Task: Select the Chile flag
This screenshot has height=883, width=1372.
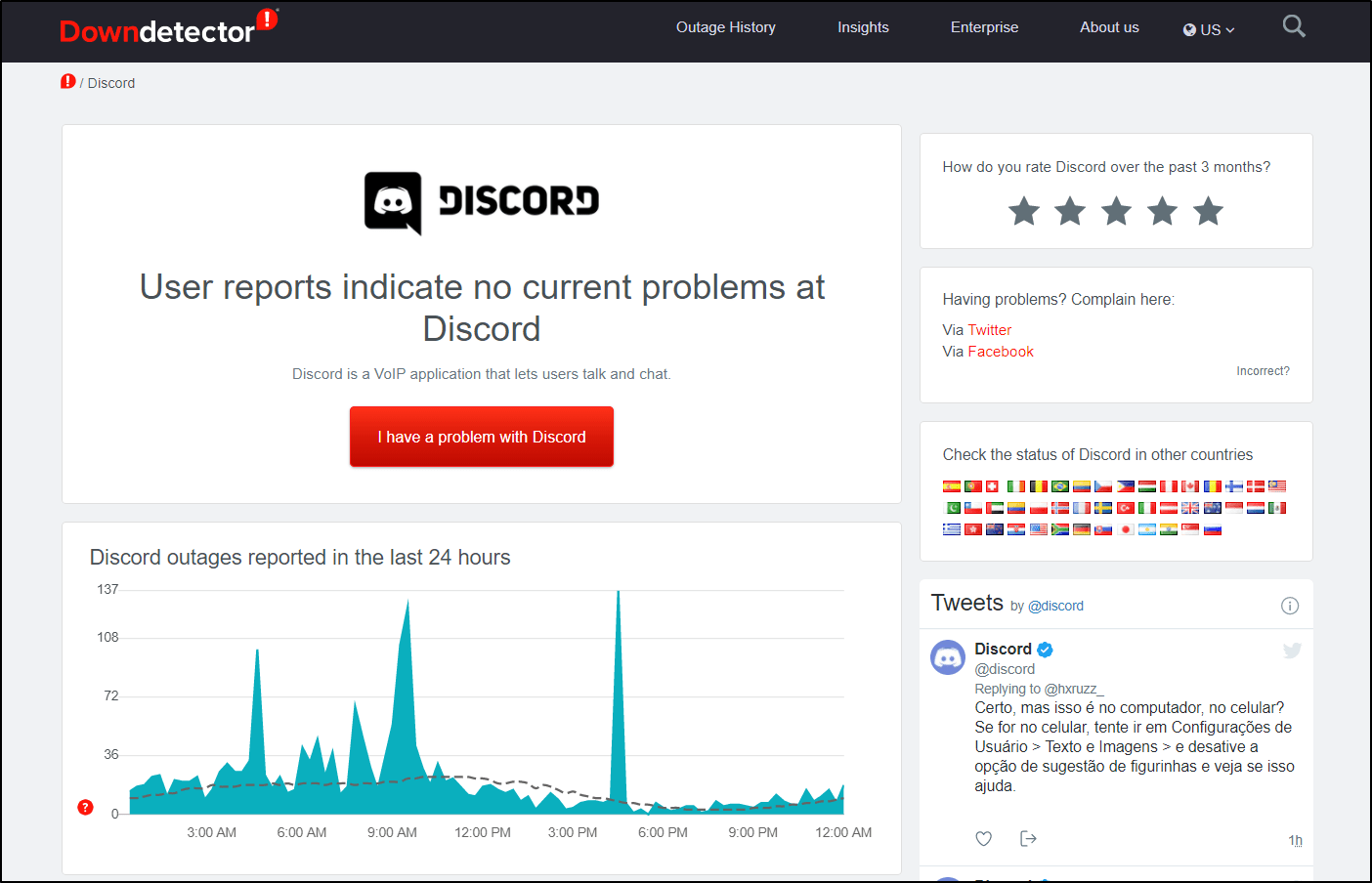Action: tap(973, 508)
